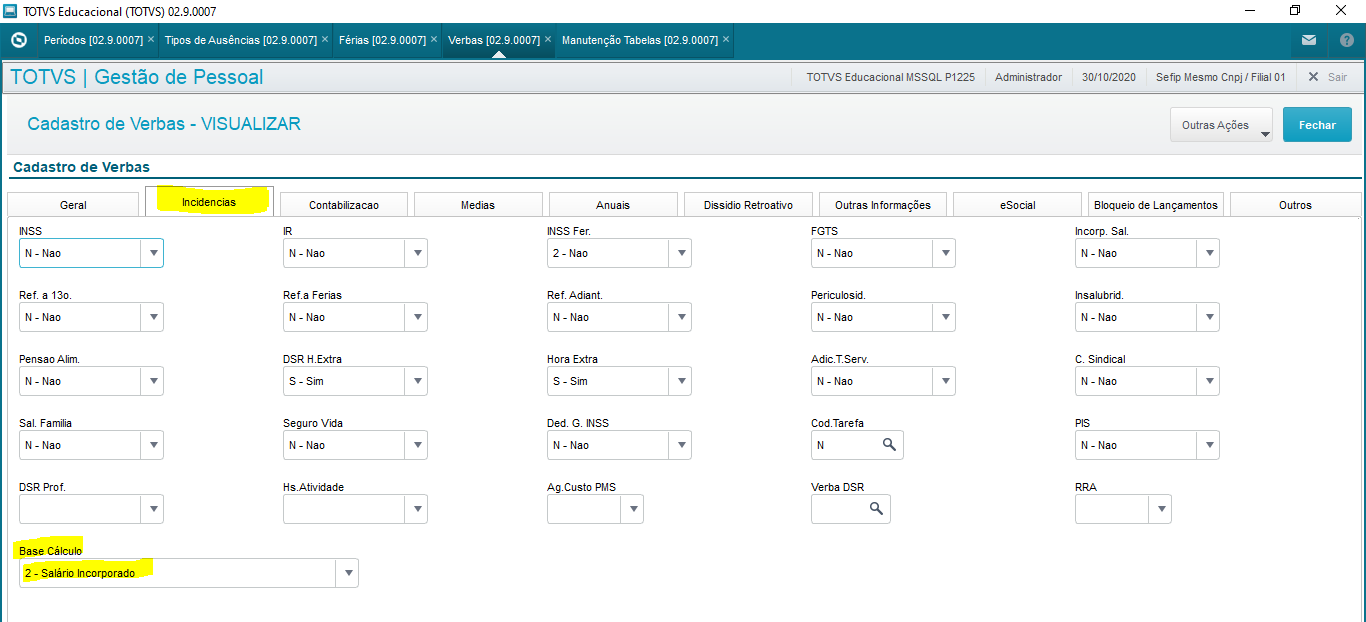Open the Outras Informações tab
1366x622 pixels.
coord(883,204)
